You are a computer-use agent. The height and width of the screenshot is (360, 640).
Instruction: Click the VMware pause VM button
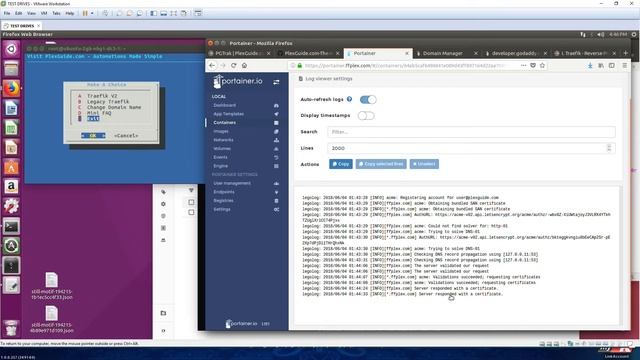[85, 13]
